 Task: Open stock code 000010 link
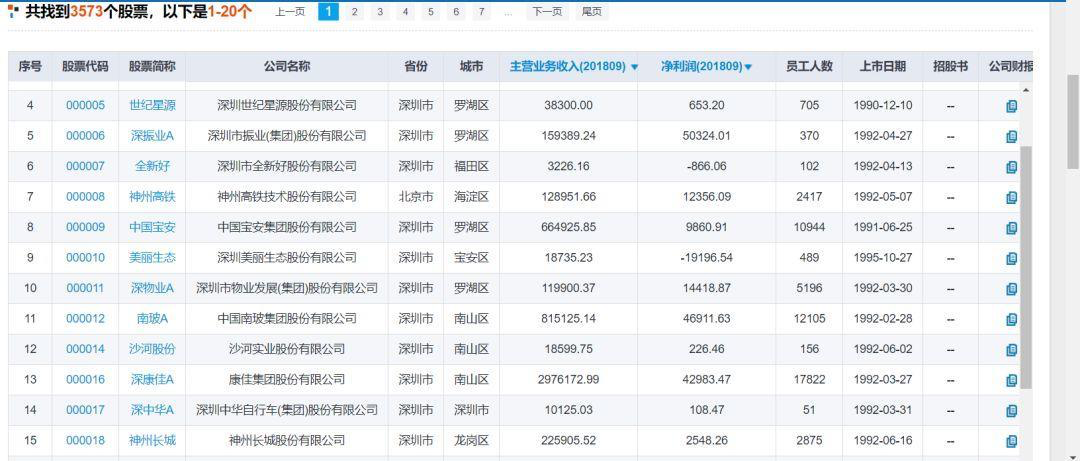pyautogui.click(x=85, y=257)
